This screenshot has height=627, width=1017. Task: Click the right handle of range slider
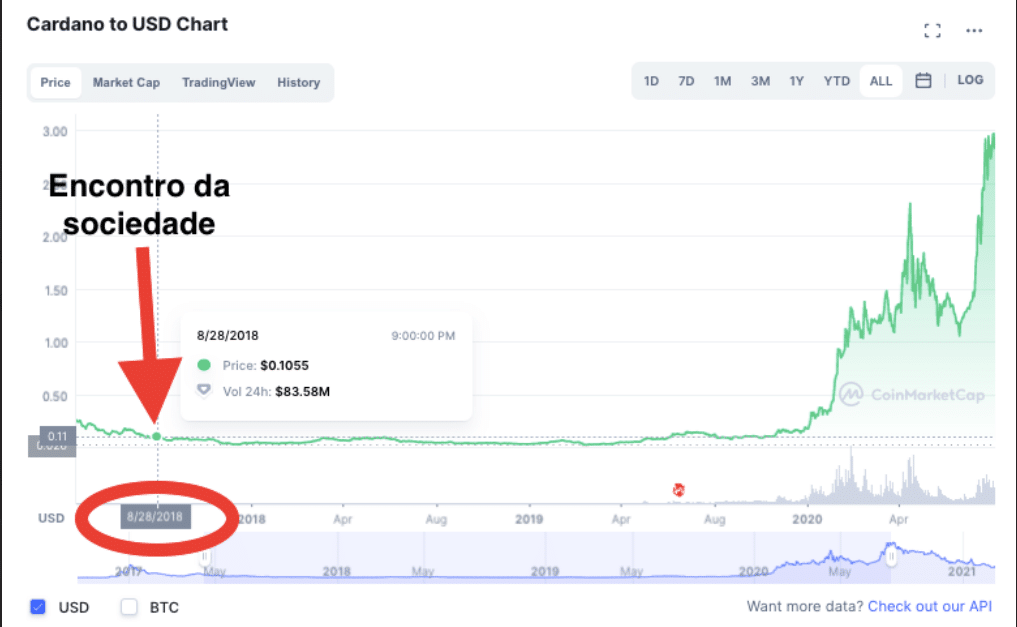[x=892, y=556]
